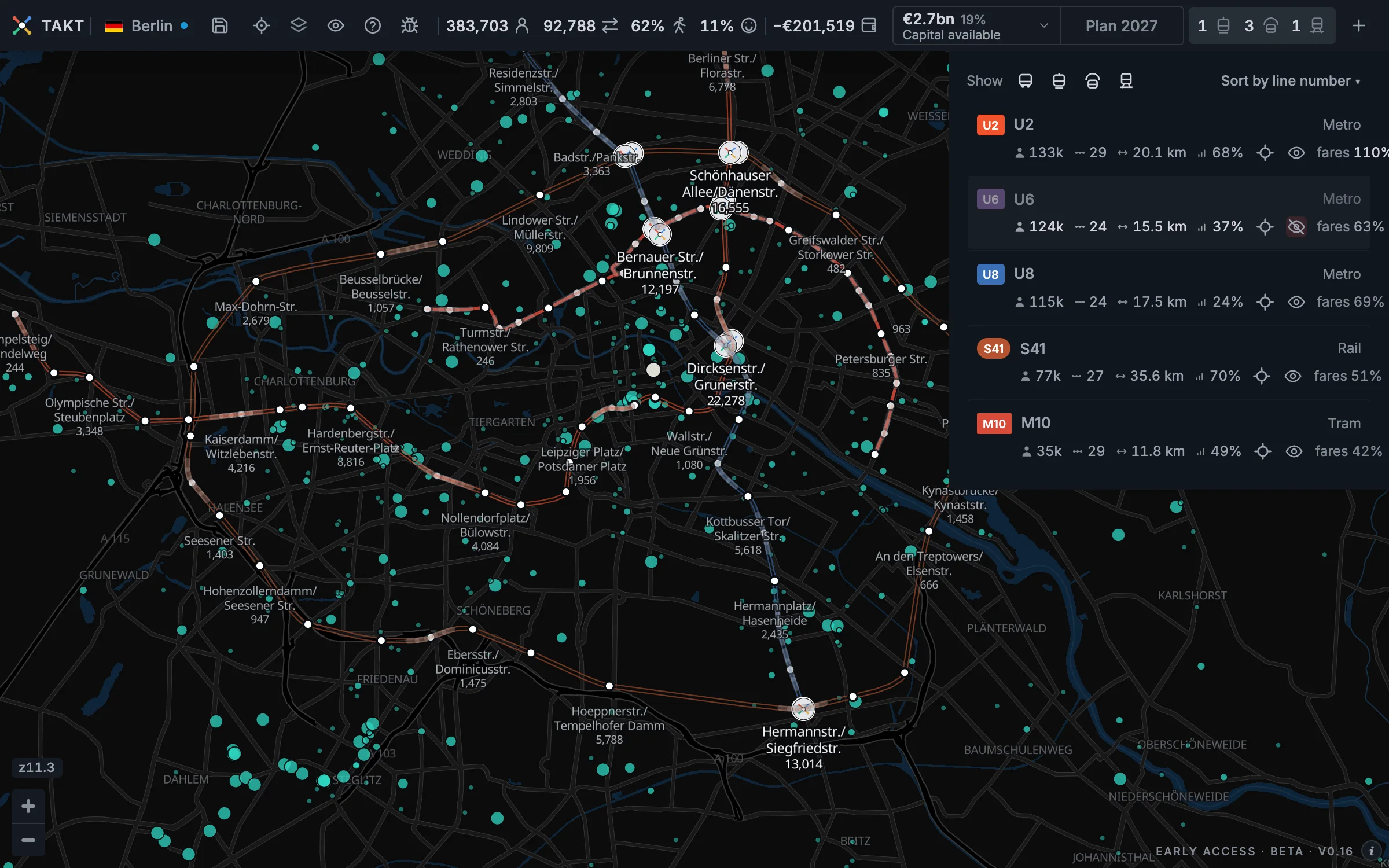Select the U2 line row title
The image size is (1389, 868).
point(1024,124)
